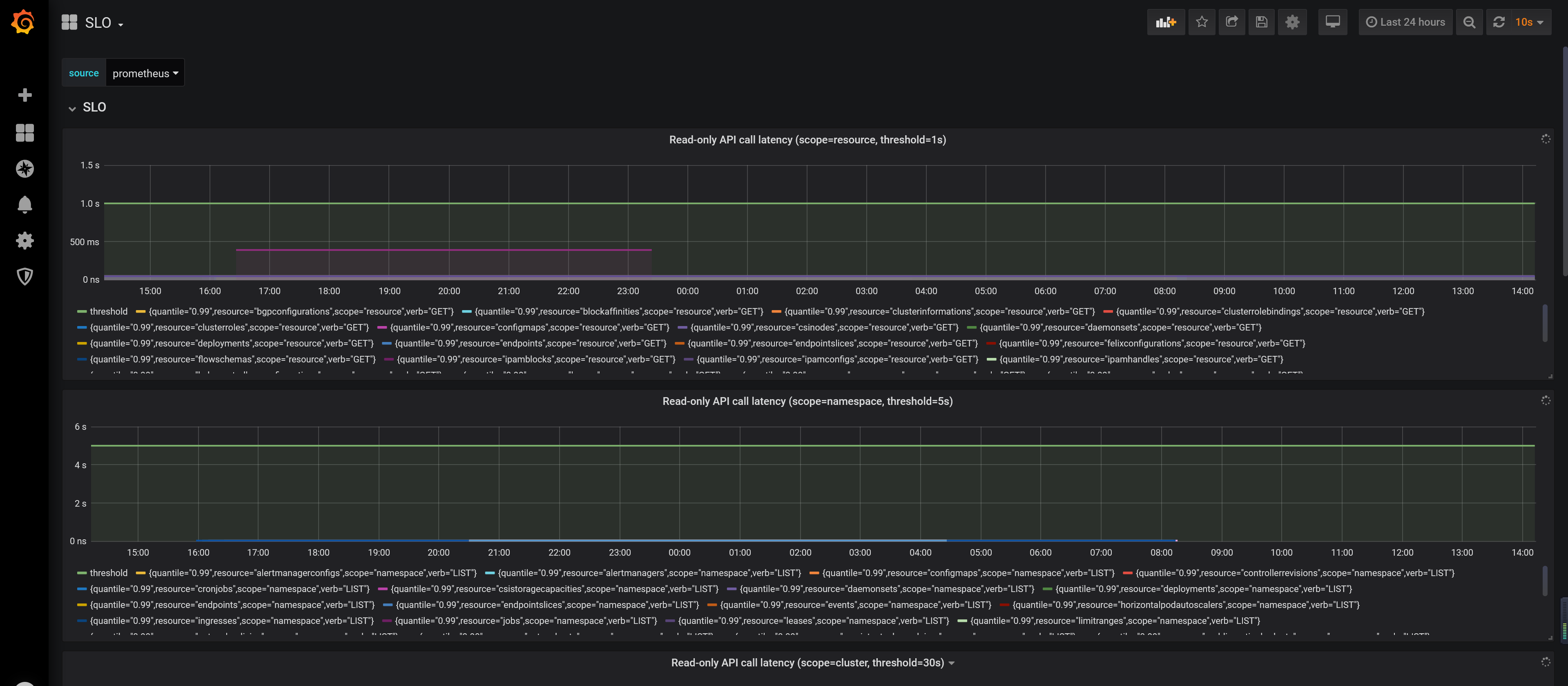1568x686 pixels.
Task: Toggle cronjobs LIST series in second legend
Action: tap(229, 589)
